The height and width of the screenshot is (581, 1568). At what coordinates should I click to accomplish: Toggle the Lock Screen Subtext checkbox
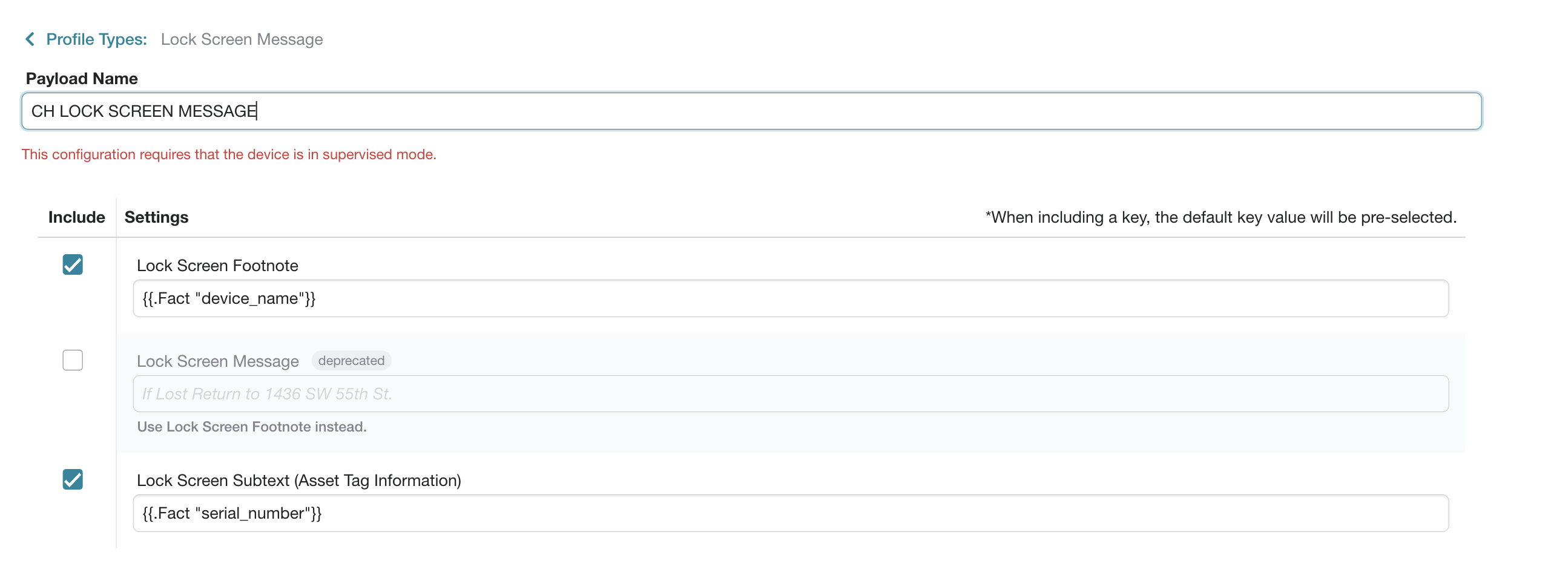(73, 479)
